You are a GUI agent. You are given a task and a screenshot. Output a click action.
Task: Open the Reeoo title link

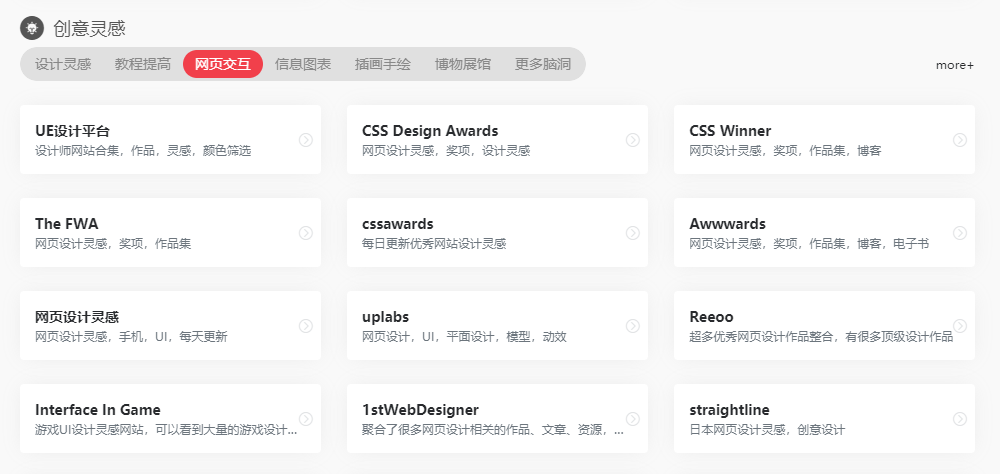[x=711, y=317]
